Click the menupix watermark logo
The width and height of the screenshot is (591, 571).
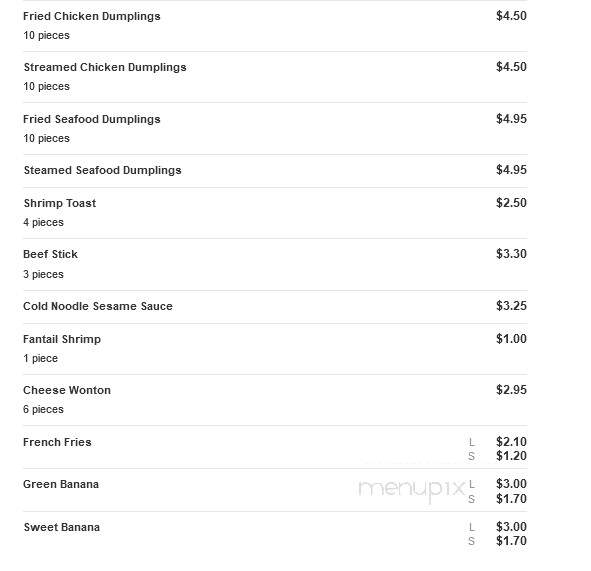(412, 490)
